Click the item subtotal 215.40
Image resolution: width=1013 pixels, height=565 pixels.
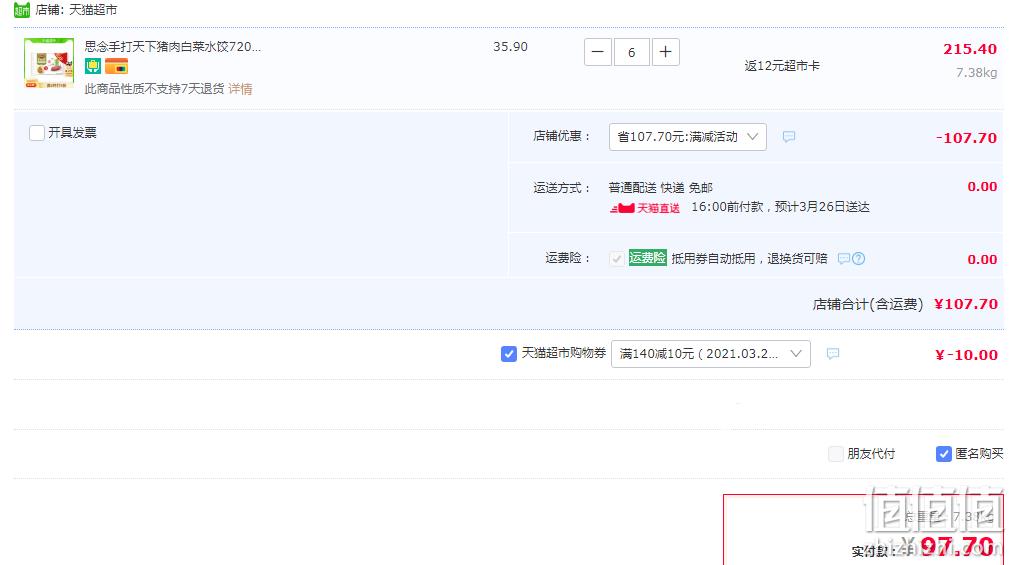970,49
